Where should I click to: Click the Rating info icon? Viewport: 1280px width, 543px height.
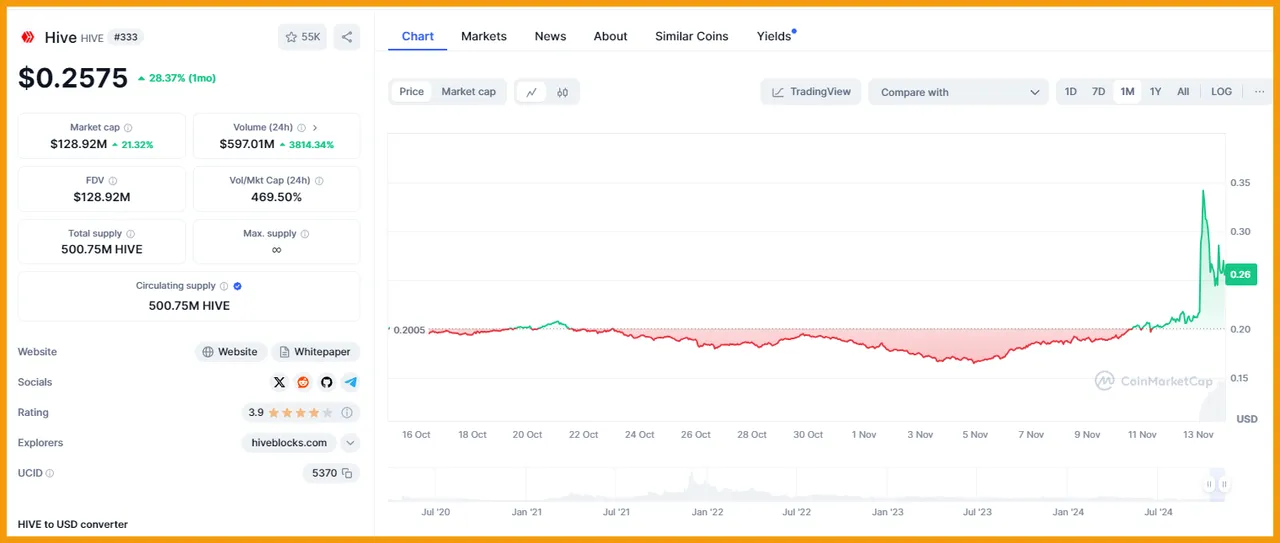(347, 412)
